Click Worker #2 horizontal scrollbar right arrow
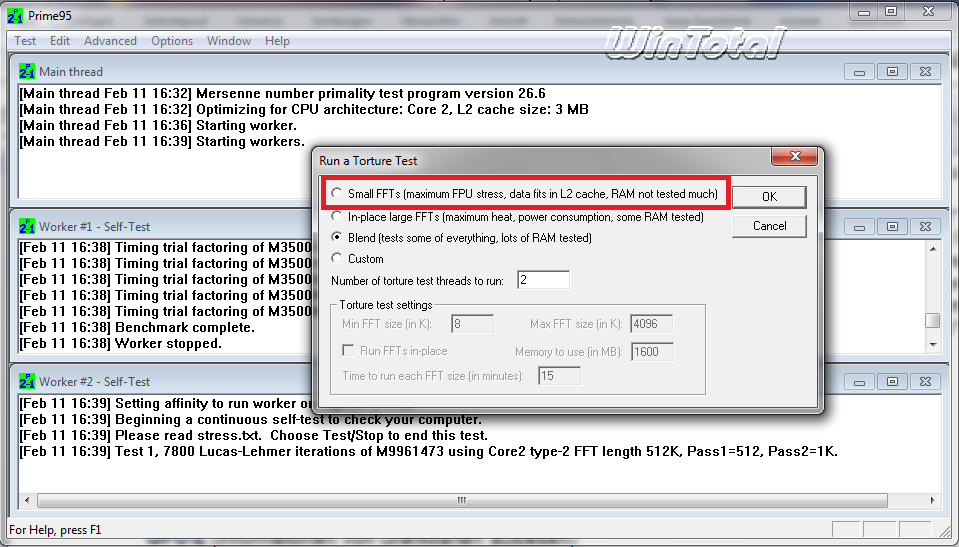Screen dimensions: 959x547 933,500
